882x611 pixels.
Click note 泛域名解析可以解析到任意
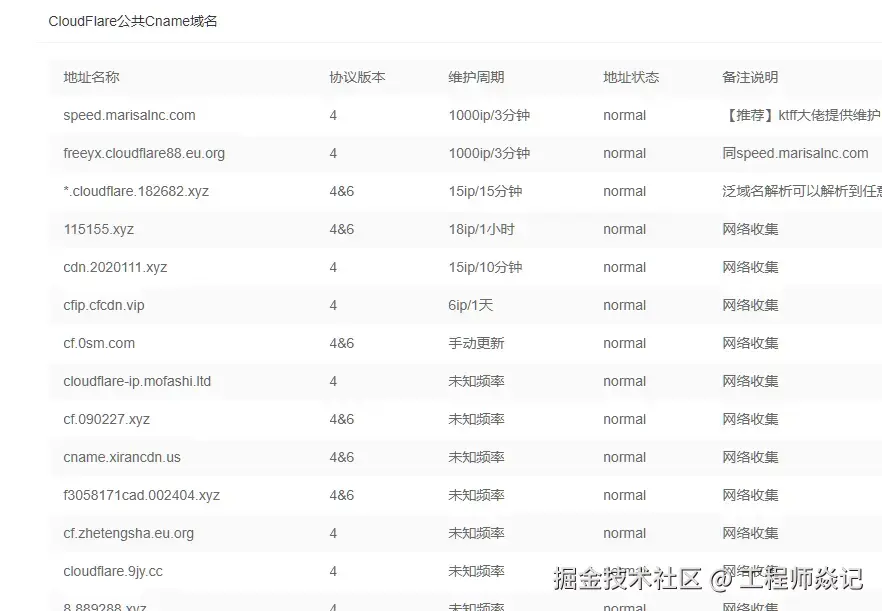tap(802, 191)
